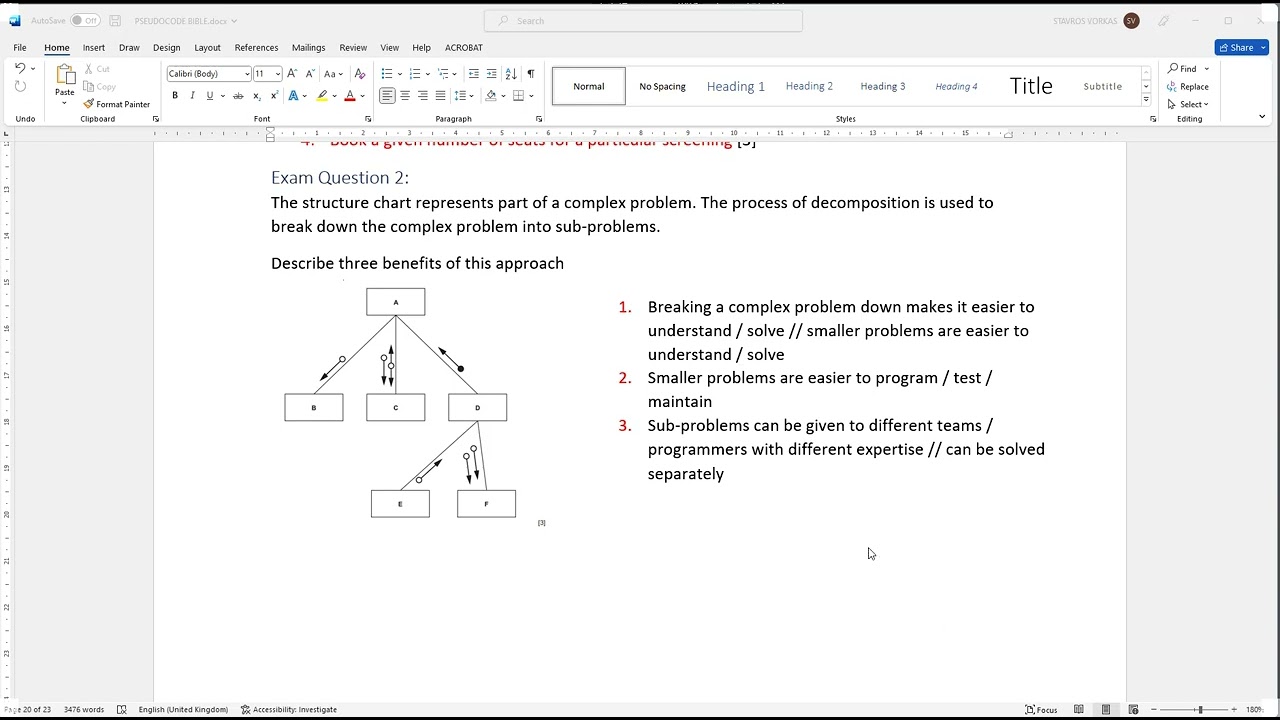
Task: Sort the selected text
Action: pos(511,74)
